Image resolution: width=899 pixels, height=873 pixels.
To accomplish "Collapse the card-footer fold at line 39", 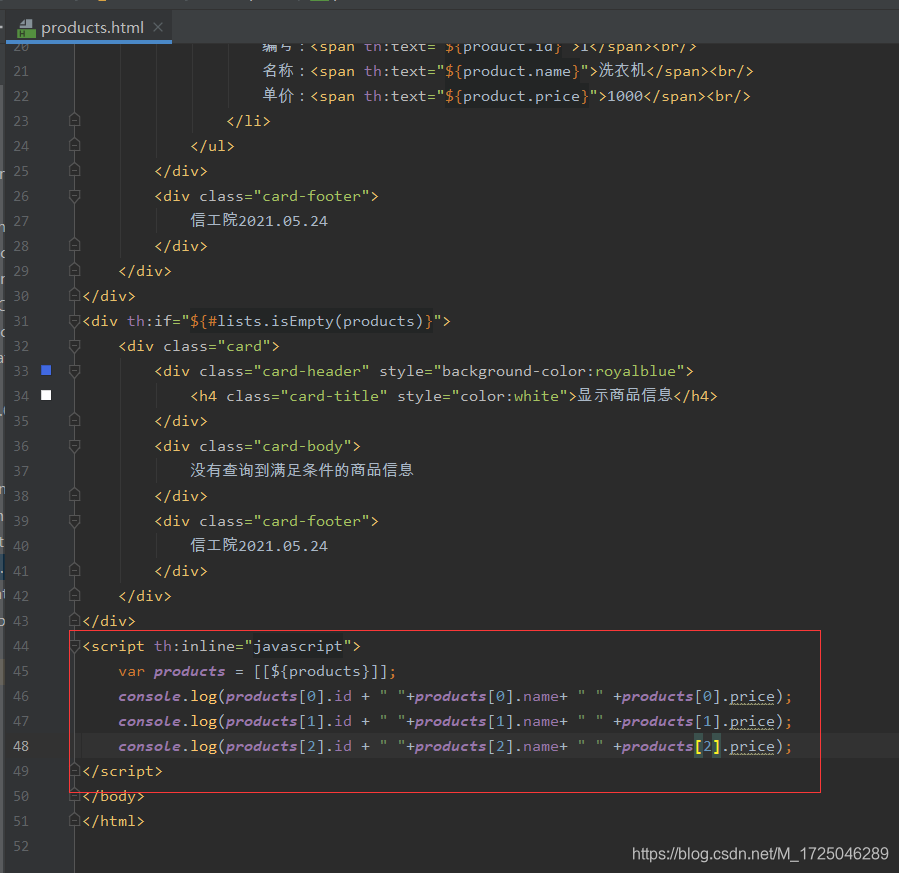I will 74,520.
